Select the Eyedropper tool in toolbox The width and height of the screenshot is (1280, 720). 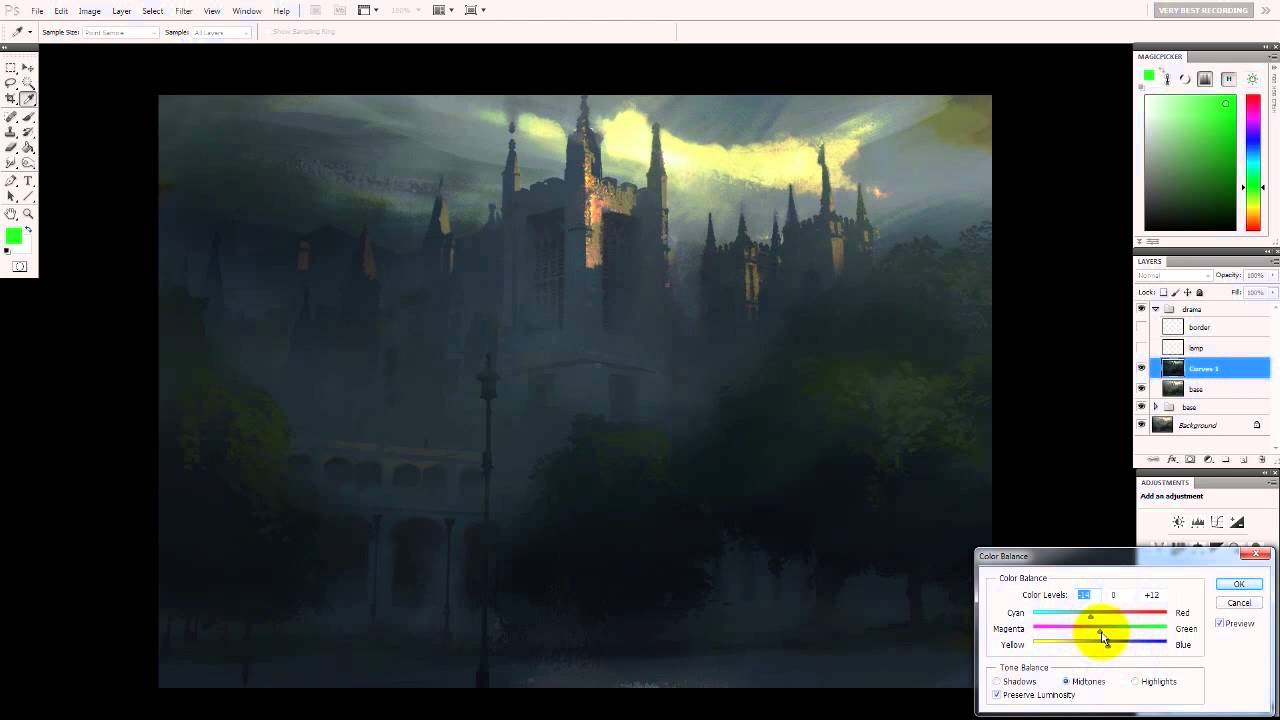(28, 99)
